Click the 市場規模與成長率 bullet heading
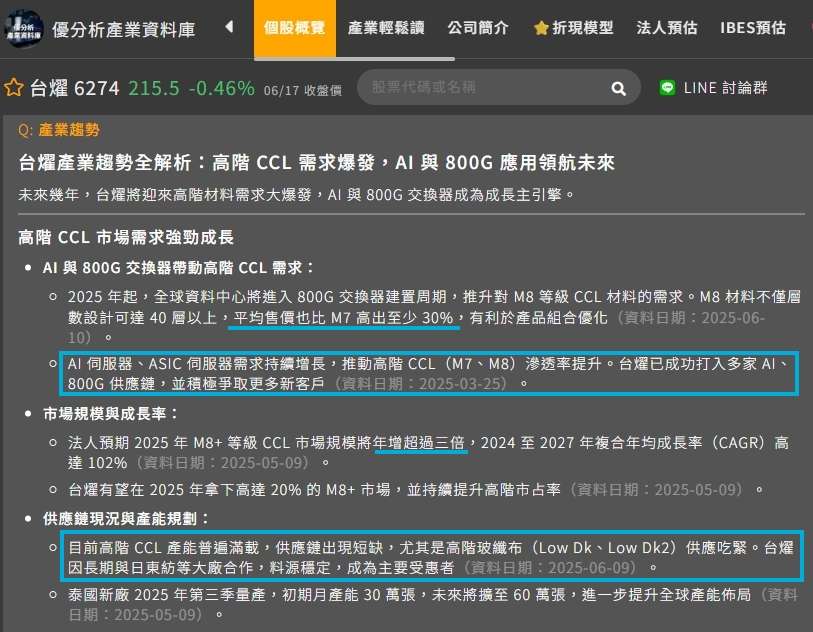Image resolution: width=813 pixels, height=632 pixels. click(110, 414)
